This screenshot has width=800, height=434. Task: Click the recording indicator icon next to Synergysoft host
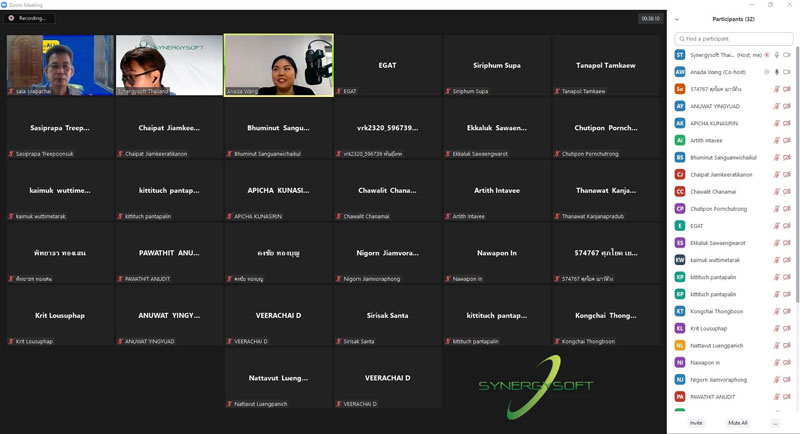766,55
